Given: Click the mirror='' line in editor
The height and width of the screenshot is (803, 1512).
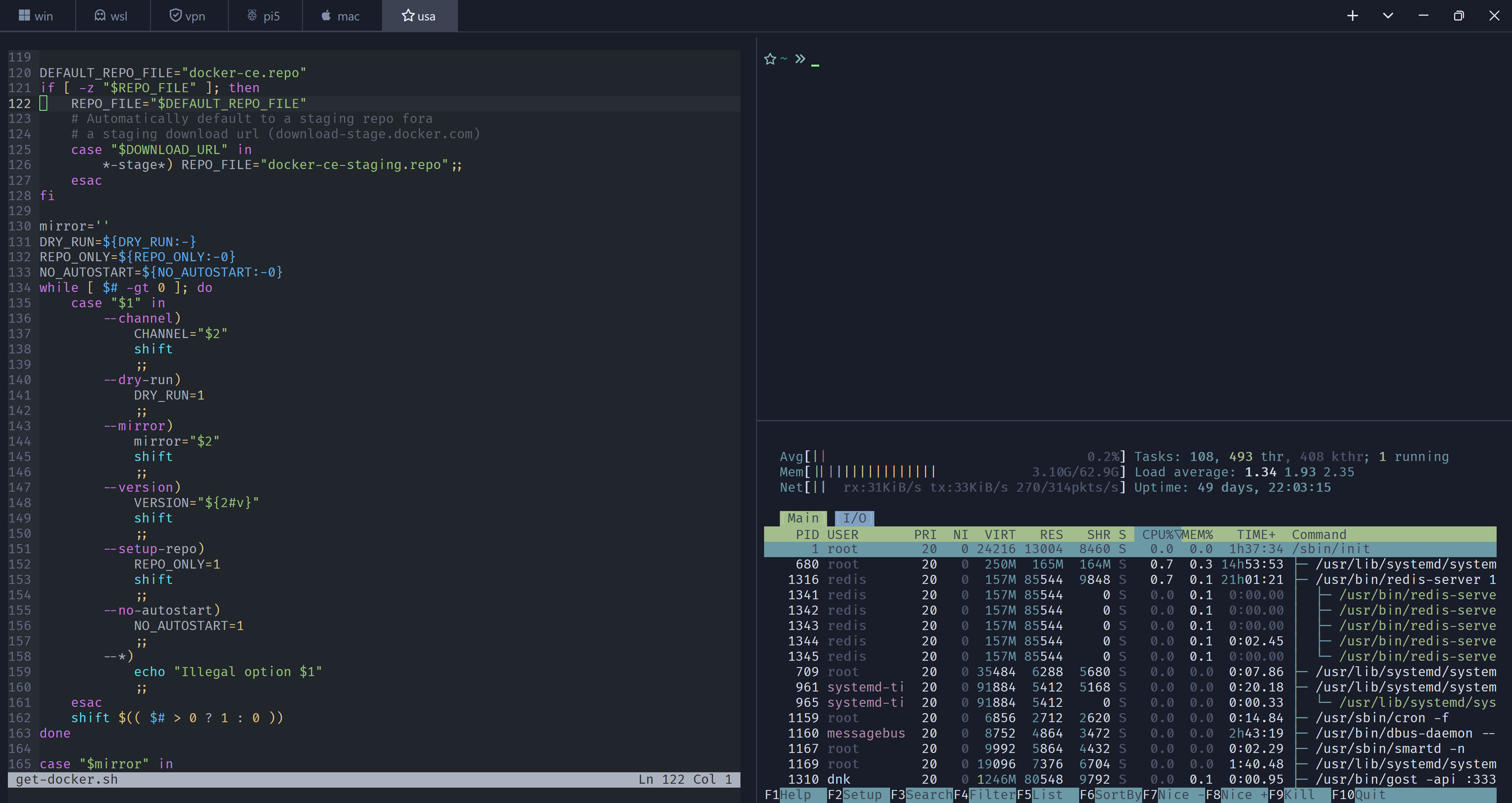Looking at the screenshot, I should (x=74, y=226).
